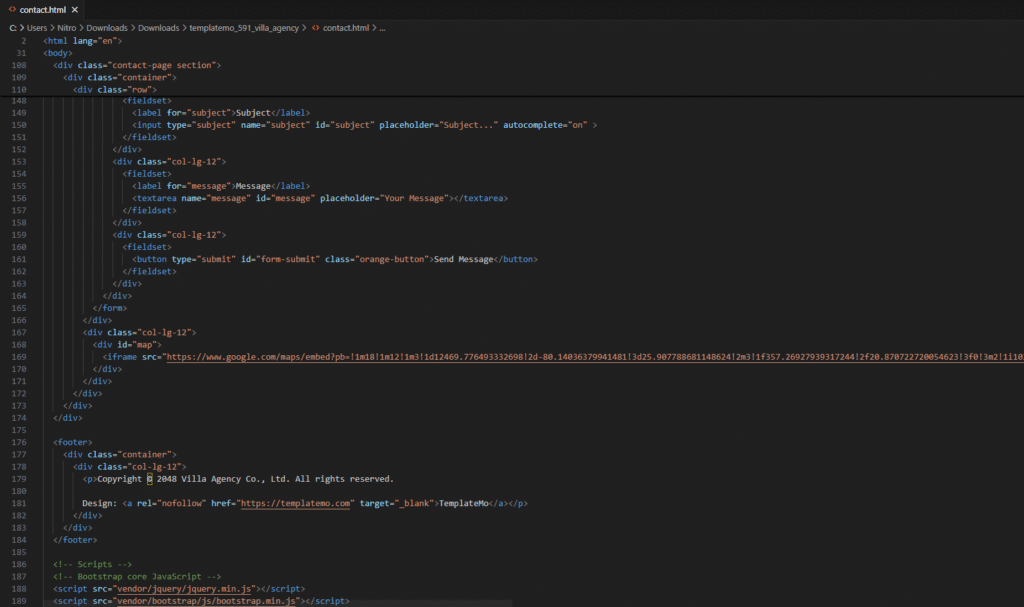1024x607 pixels.
Task: Click the Send Message button text
Action: (464, 259)
